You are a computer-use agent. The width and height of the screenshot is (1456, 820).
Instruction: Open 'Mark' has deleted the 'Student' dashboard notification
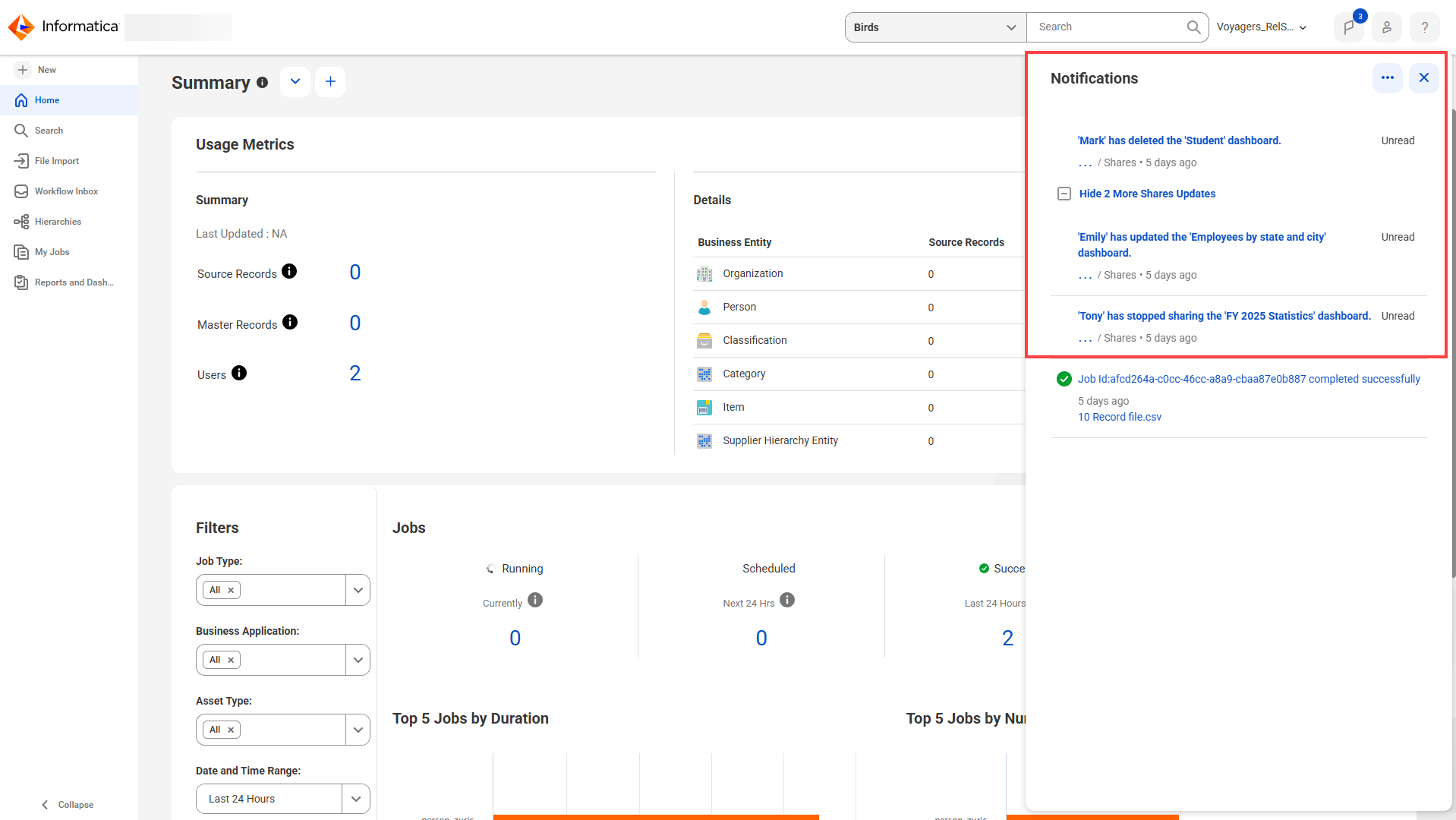1179,140
